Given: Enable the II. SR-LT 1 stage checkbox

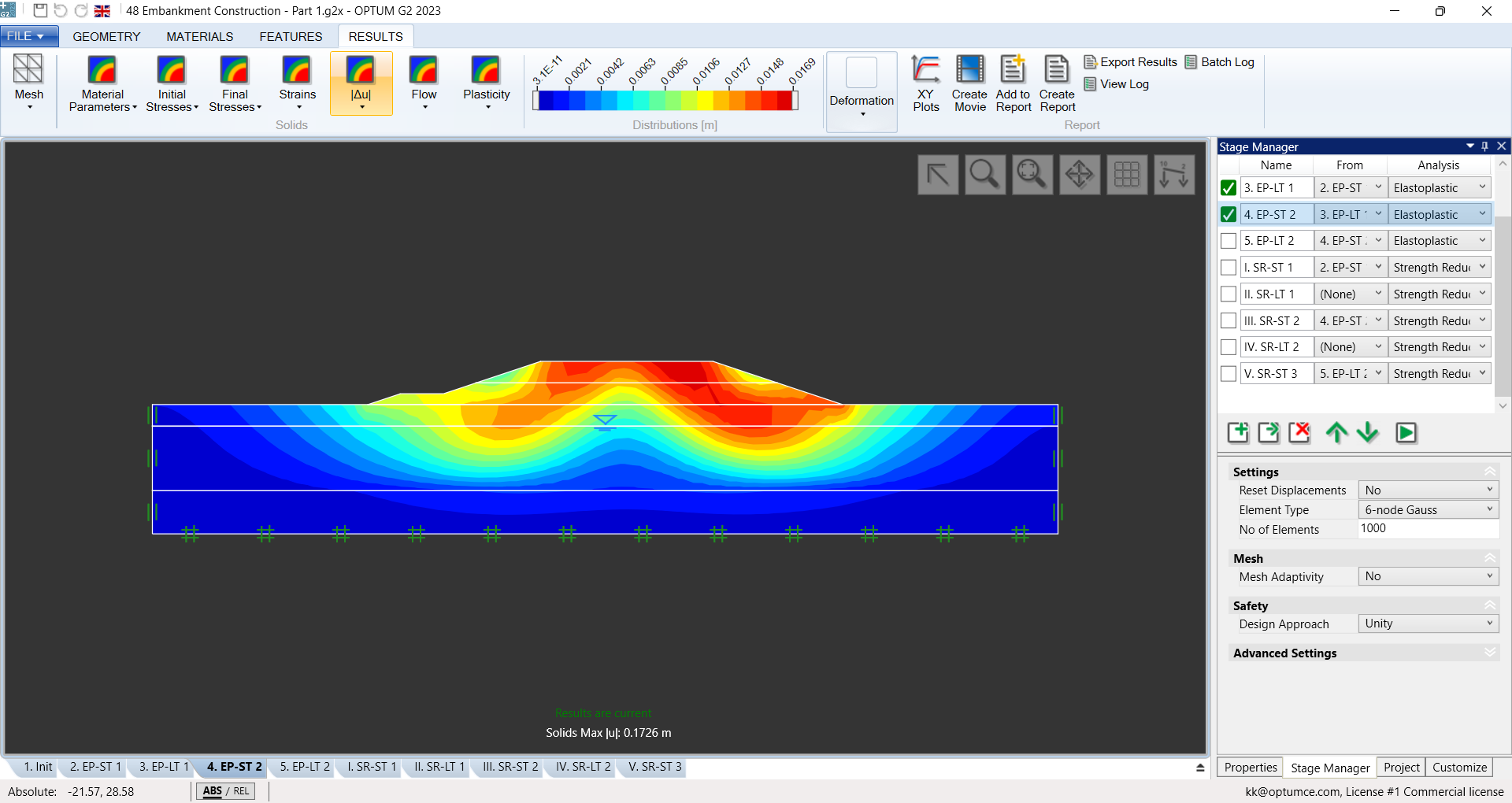Looking at the screenshot, I should coord(1228,294).
